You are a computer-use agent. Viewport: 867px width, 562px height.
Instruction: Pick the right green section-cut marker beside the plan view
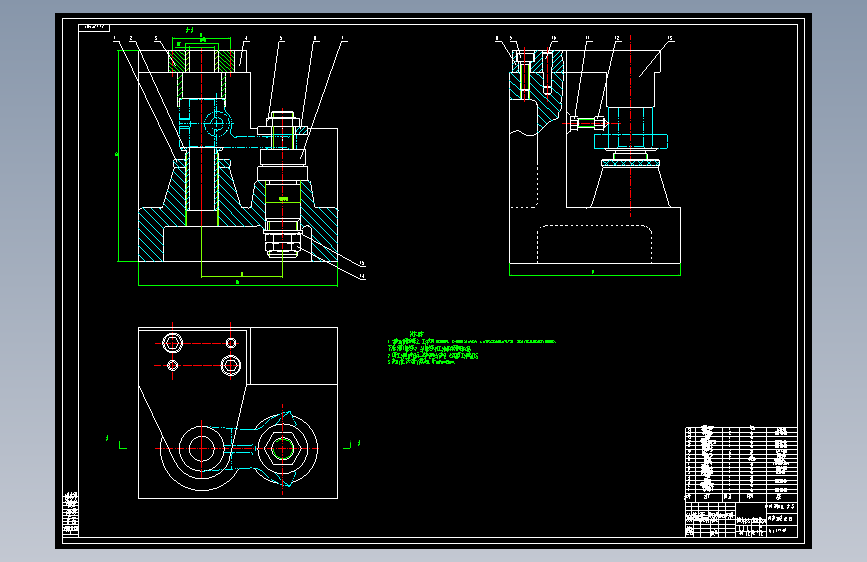point(352,444)
